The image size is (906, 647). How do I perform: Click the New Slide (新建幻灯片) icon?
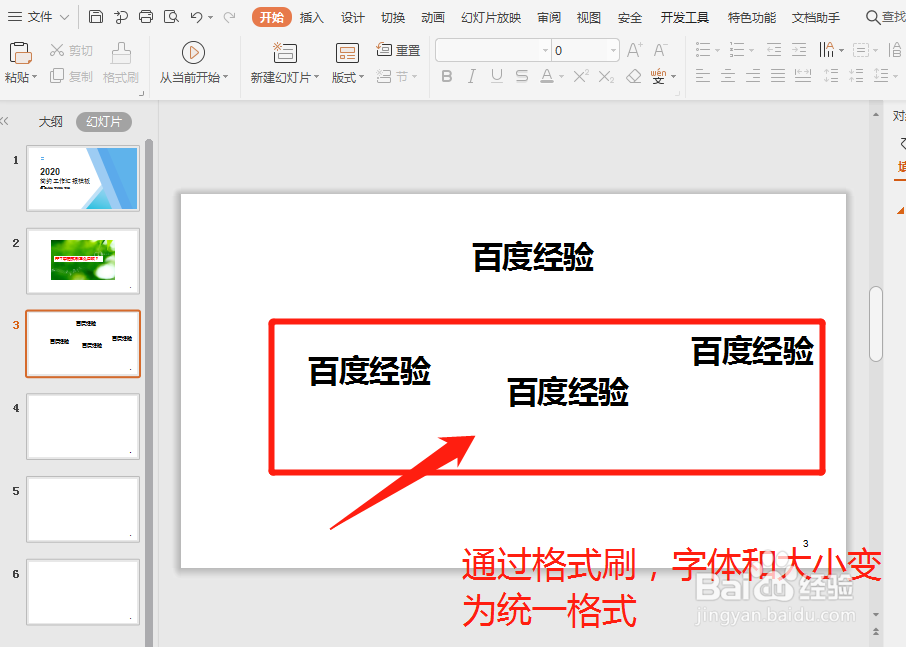(284, 53)
